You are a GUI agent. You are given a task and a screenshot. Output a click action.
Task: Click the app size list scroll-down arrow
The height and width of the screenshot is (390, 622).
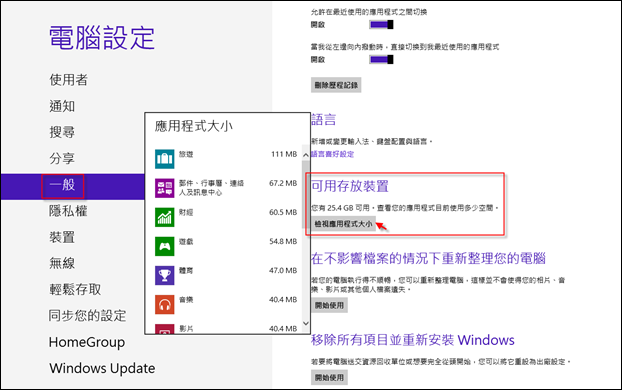point(306,323)
